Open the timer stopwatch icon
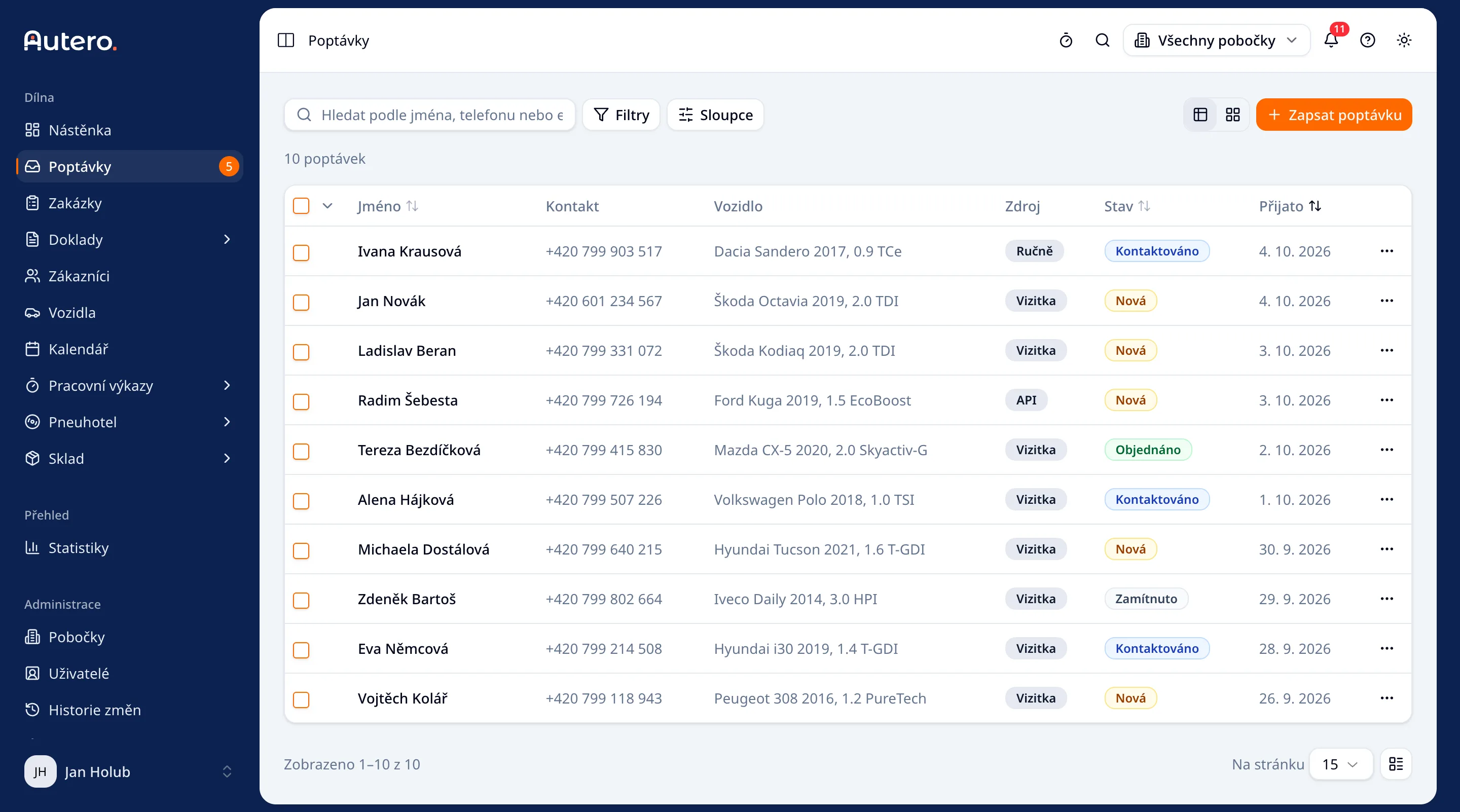 coord(1066,40)
